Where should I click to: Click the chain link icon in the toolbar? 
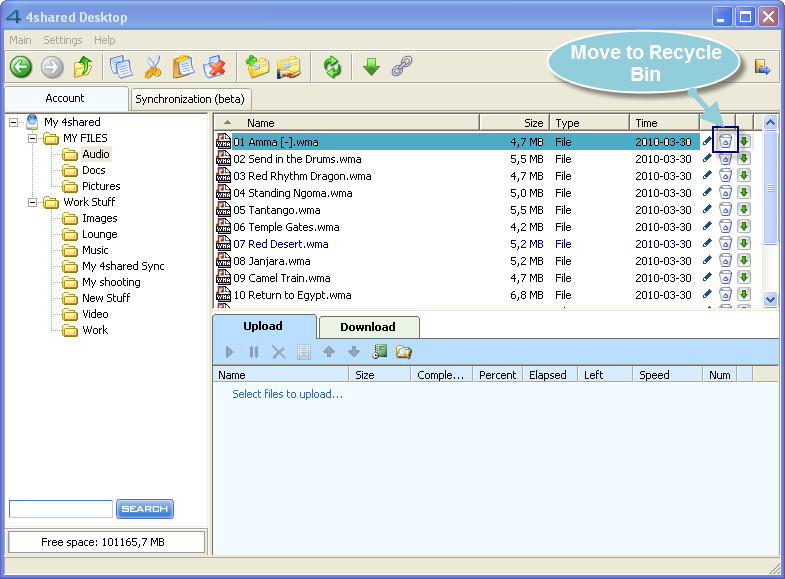[402, 67]
